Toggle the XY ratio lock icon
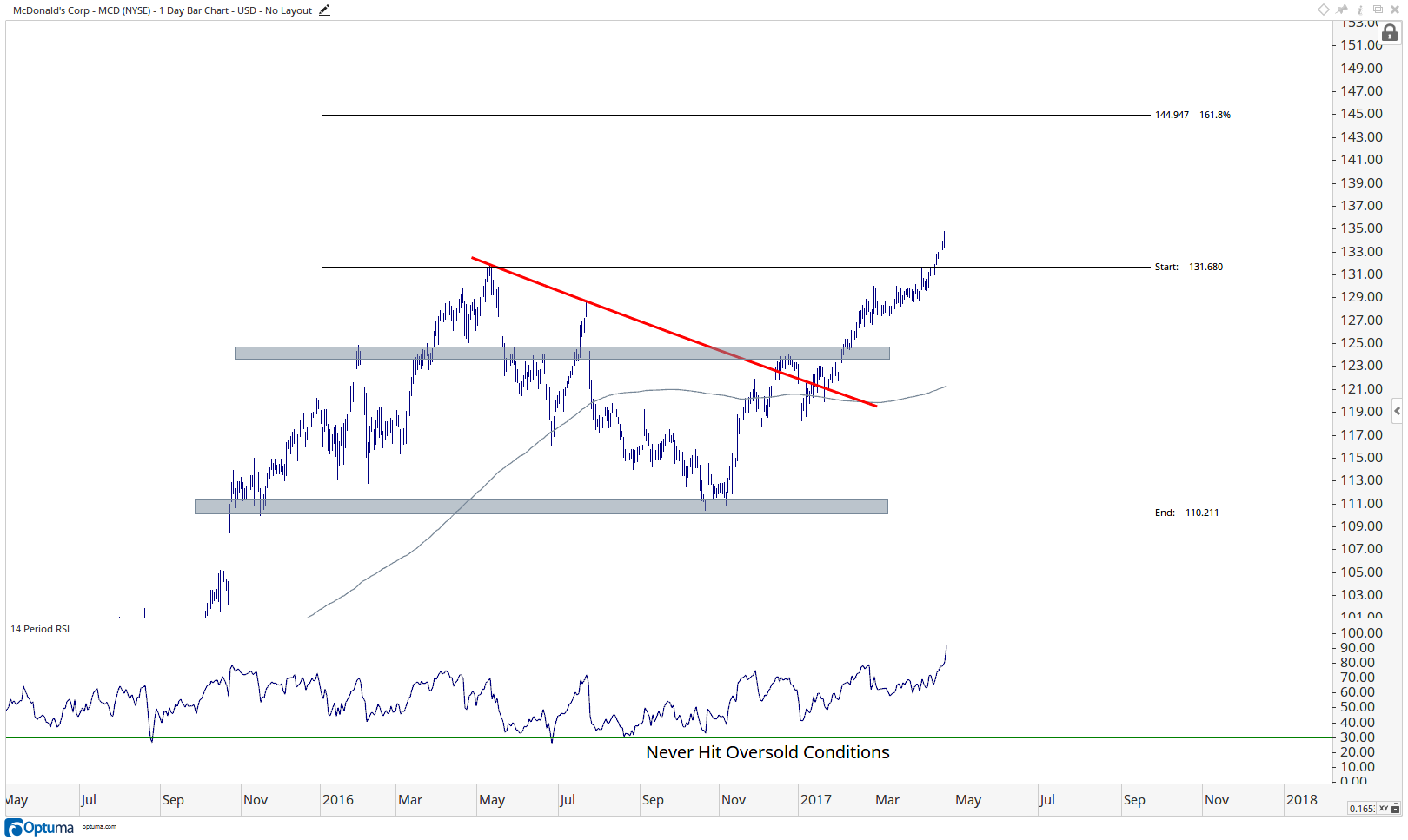Viewport: 1408px width, 840px height. click(x=1396, y=809)
